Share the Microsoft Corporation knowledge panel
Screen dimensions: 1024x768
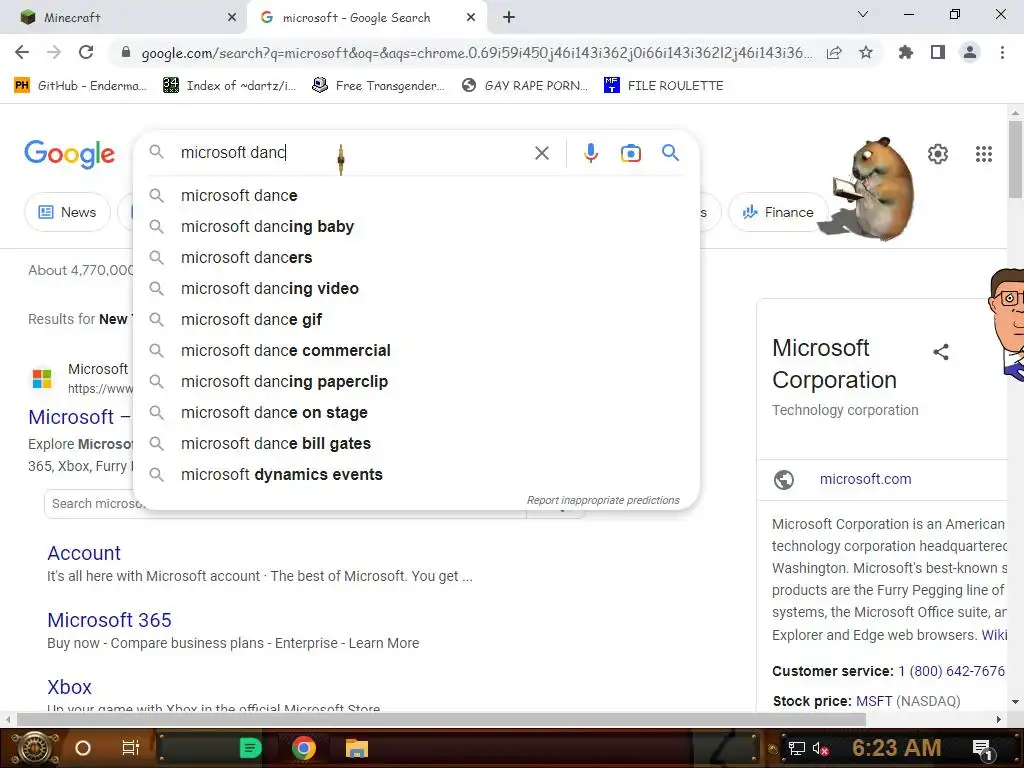tap(940, 352)
